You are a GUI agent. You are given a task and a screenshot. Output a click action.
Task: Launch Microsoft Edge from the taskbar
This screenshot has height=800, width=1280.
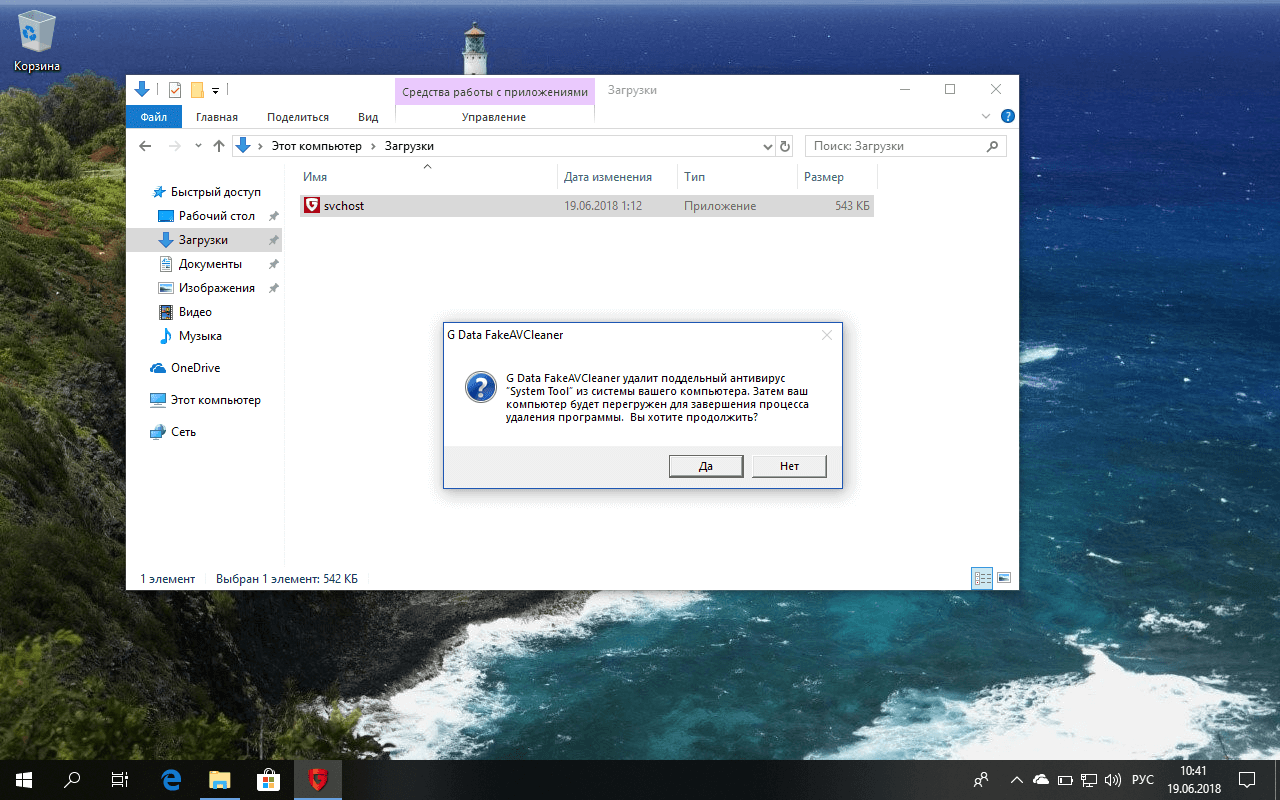tap(171, 780)
